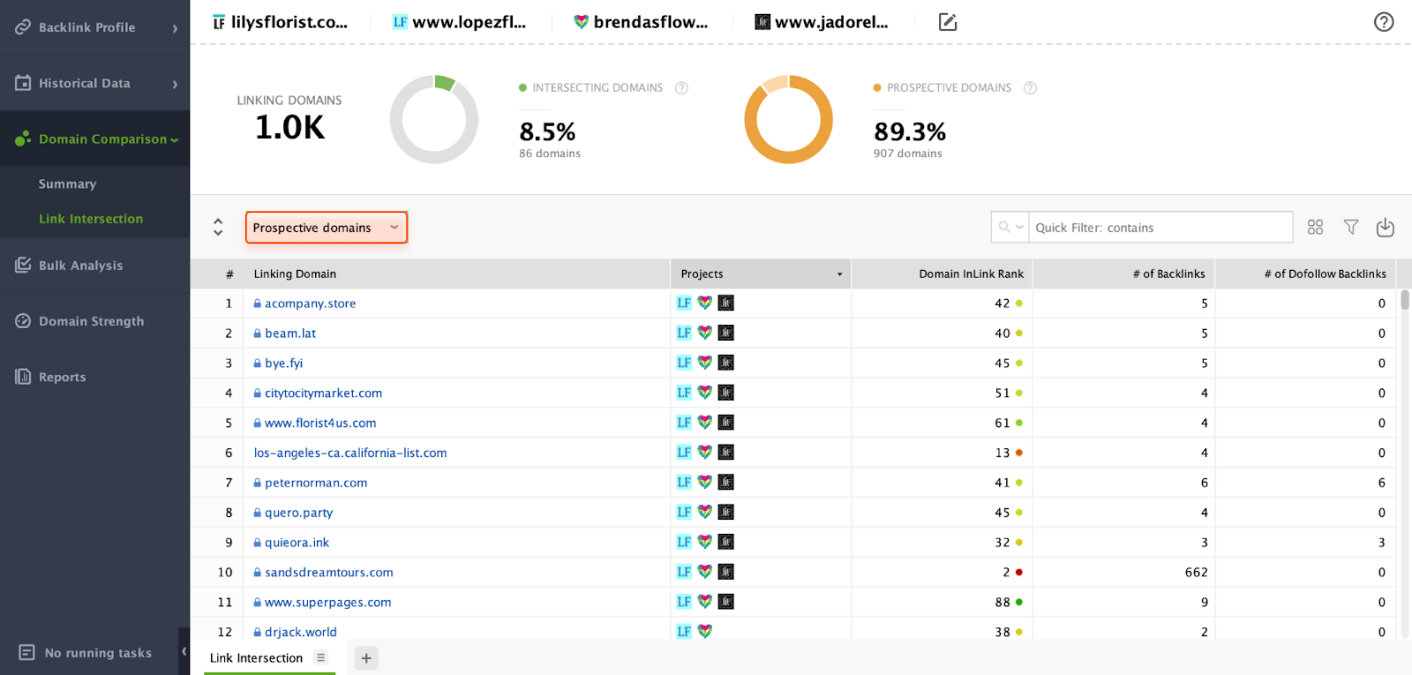Click the lilysflorist.co... domain tab
The image size is (1412, 675).
click(x=280, y=22)
